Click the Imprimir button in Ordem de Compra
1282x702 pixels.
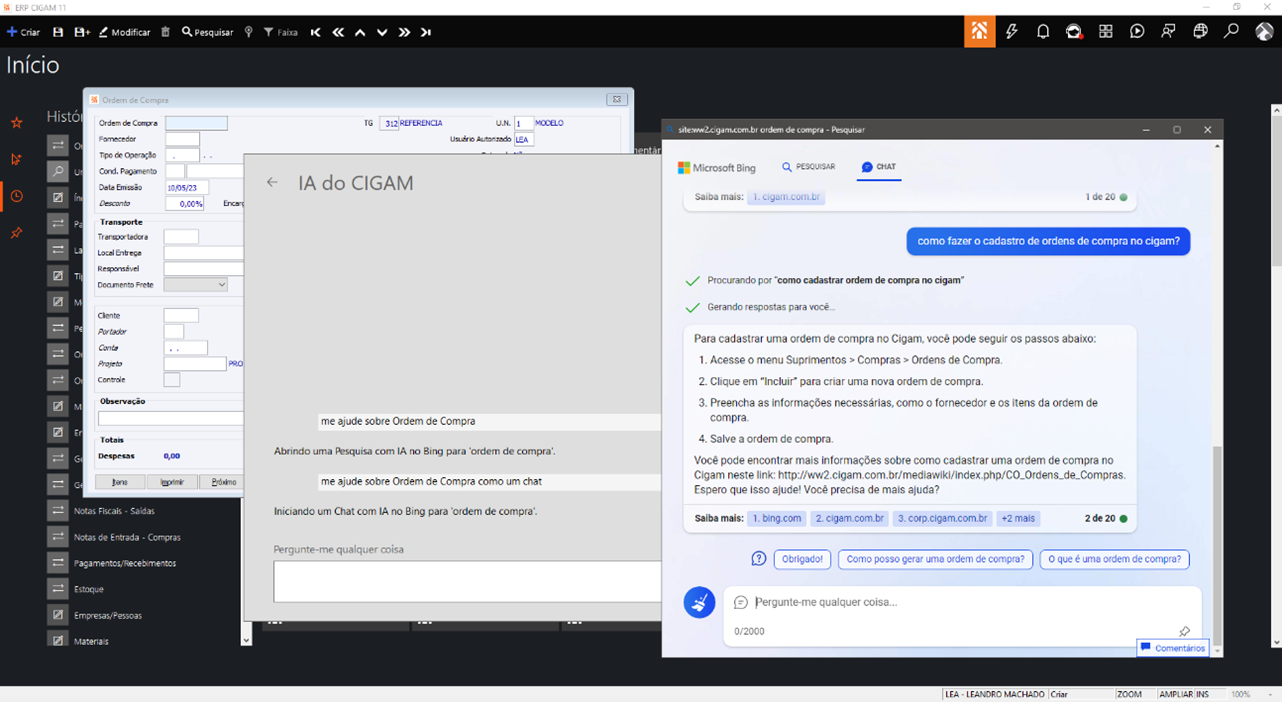click(172, 482)
